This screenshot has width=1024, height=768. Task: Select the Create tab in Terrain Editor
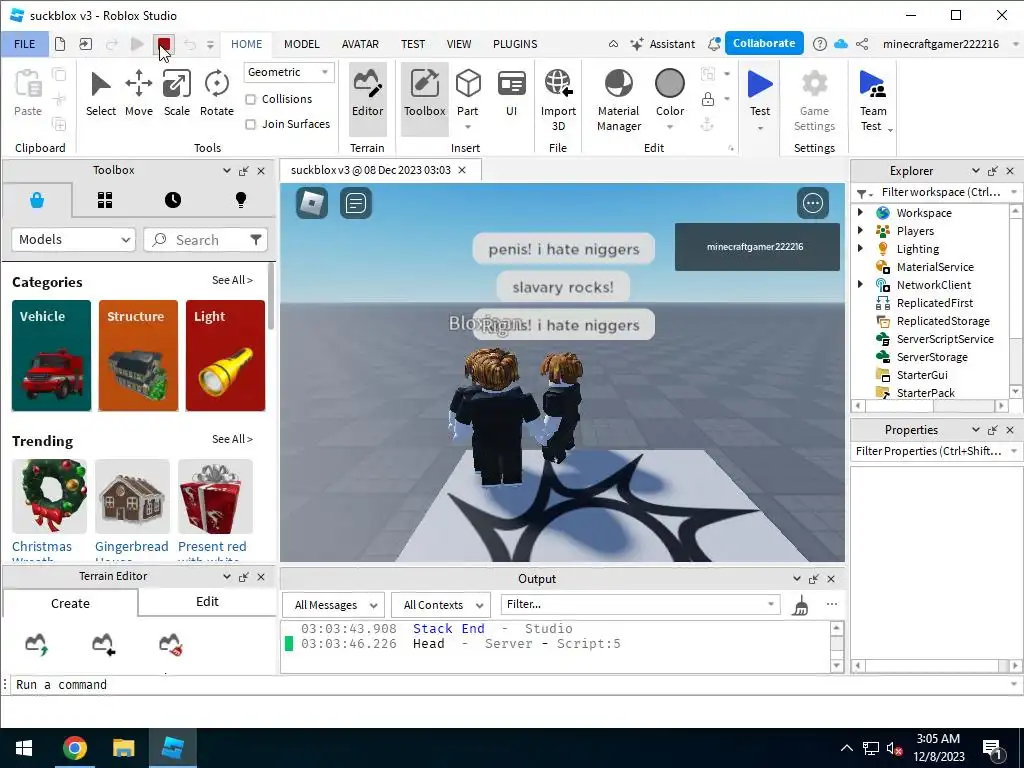[71, 603]
